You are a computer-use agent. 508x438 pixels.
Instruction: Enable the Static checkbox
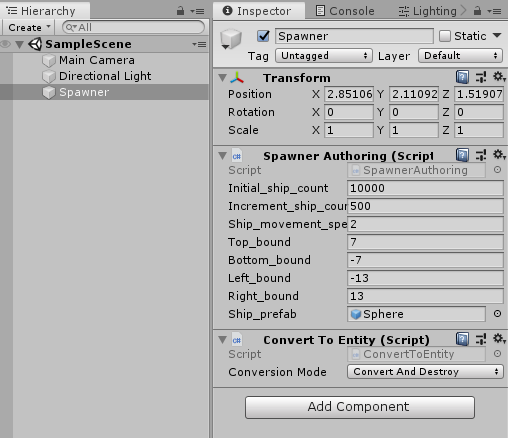445,36
